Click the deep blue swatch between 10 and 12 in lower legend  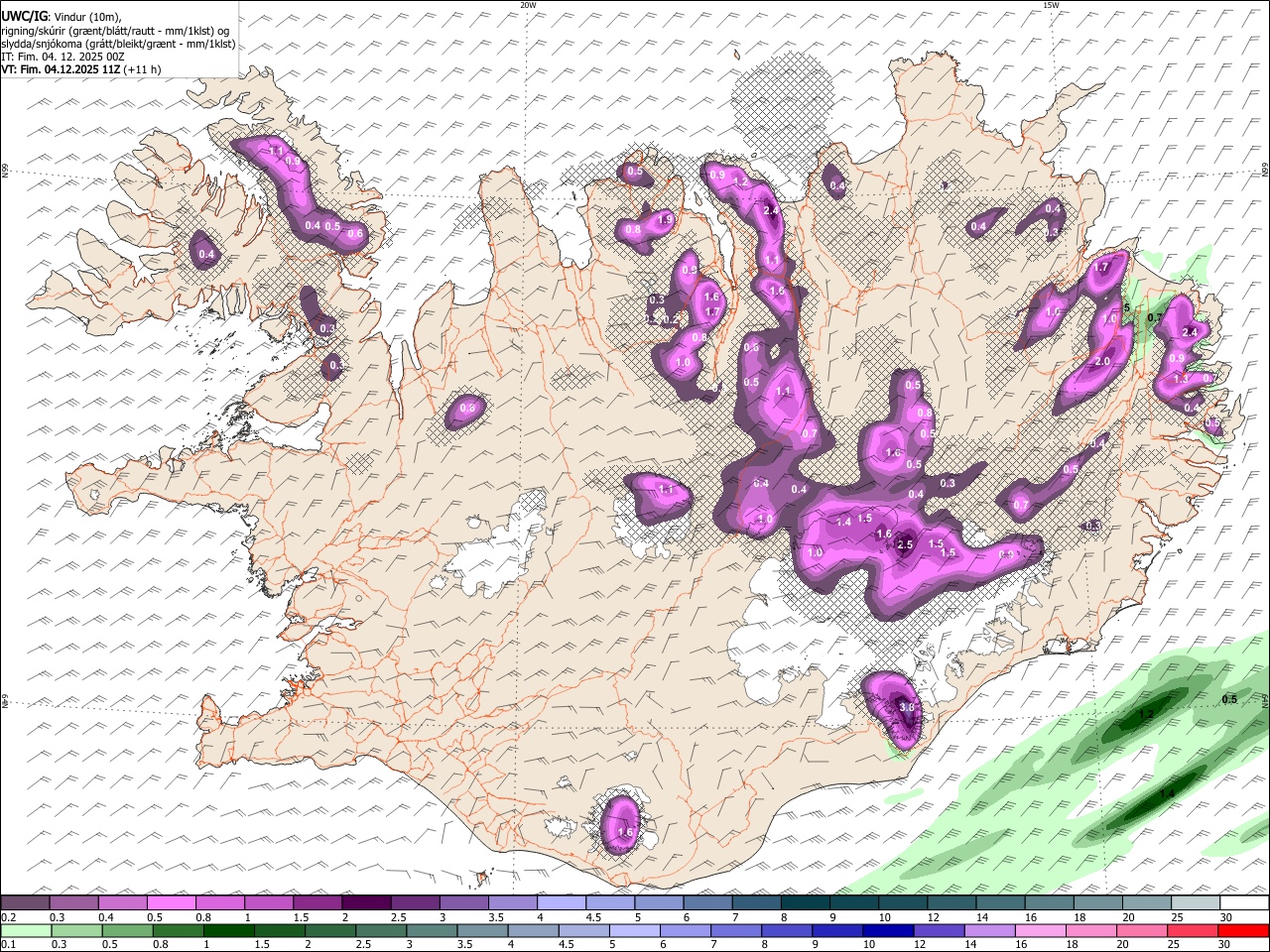[888, 930]
